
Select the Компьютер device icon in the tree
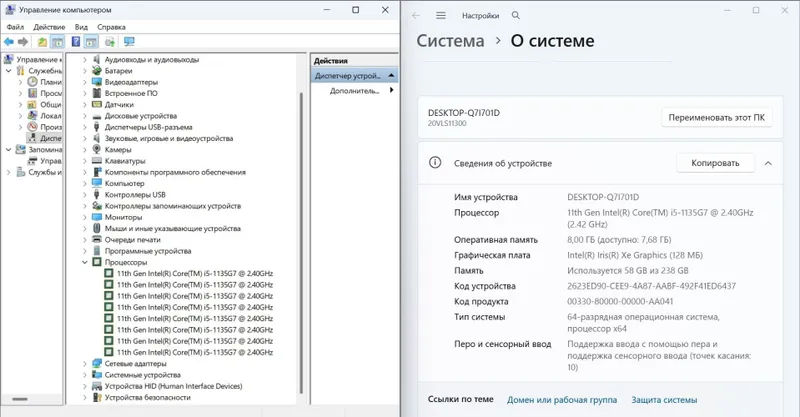pos(97,183)
